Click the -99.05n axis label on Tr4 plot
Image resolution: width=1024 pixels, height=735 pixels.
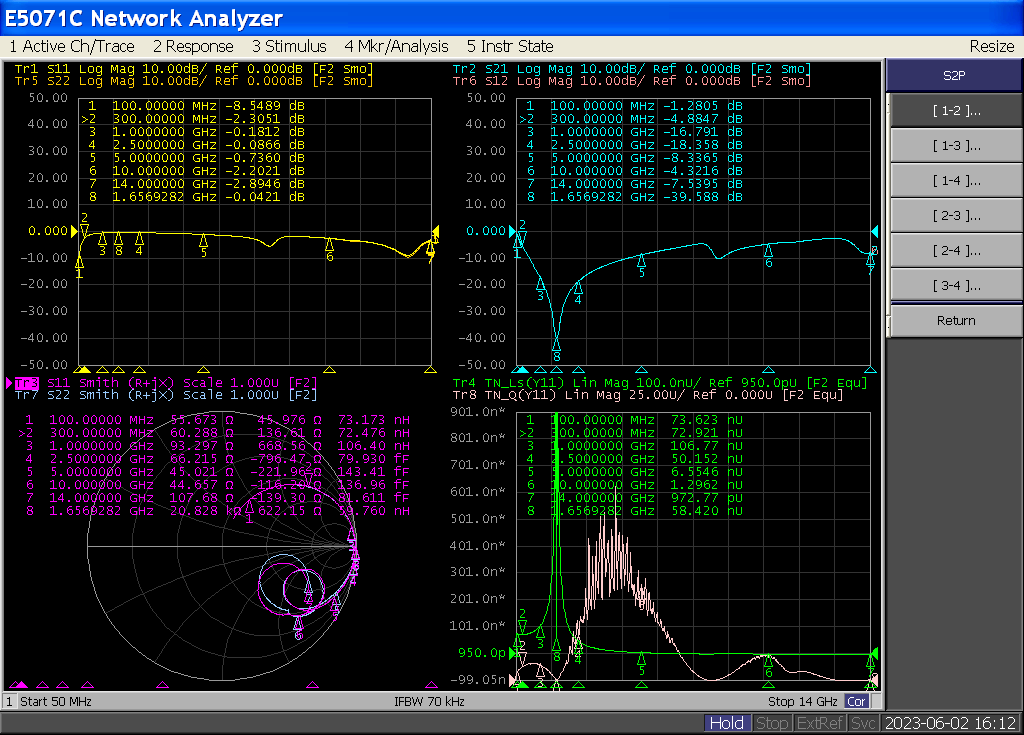coord(479,679)
